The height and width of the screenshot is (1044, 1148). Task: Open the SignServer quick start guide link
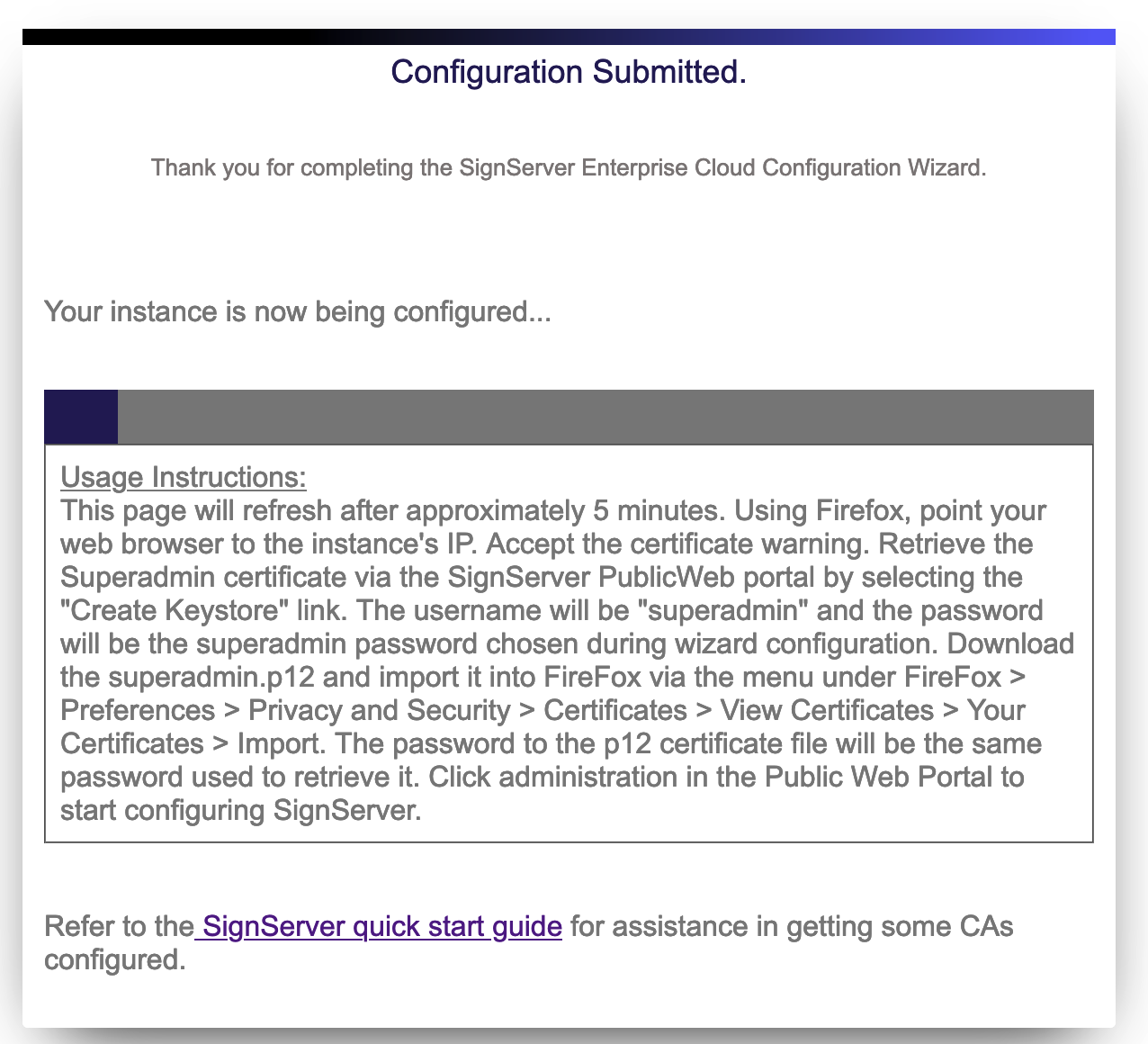coord(382,926)
